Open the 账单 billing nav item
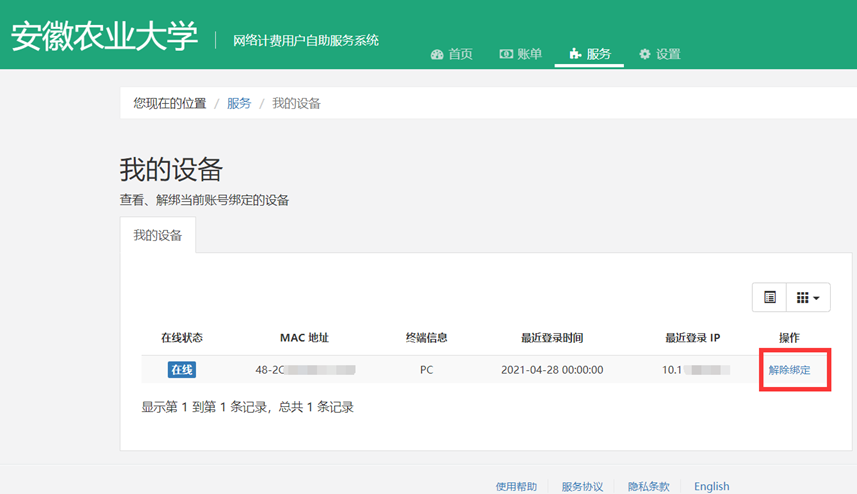This screenshot has width=857, height=494. [521, 54]
